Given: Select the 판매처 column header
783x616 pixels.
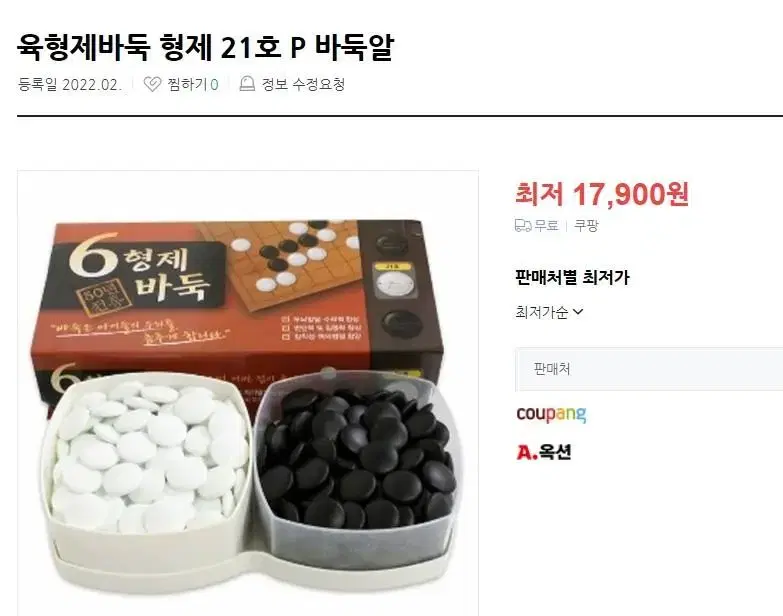Looking at the screenshot, I should coord(552,369).
